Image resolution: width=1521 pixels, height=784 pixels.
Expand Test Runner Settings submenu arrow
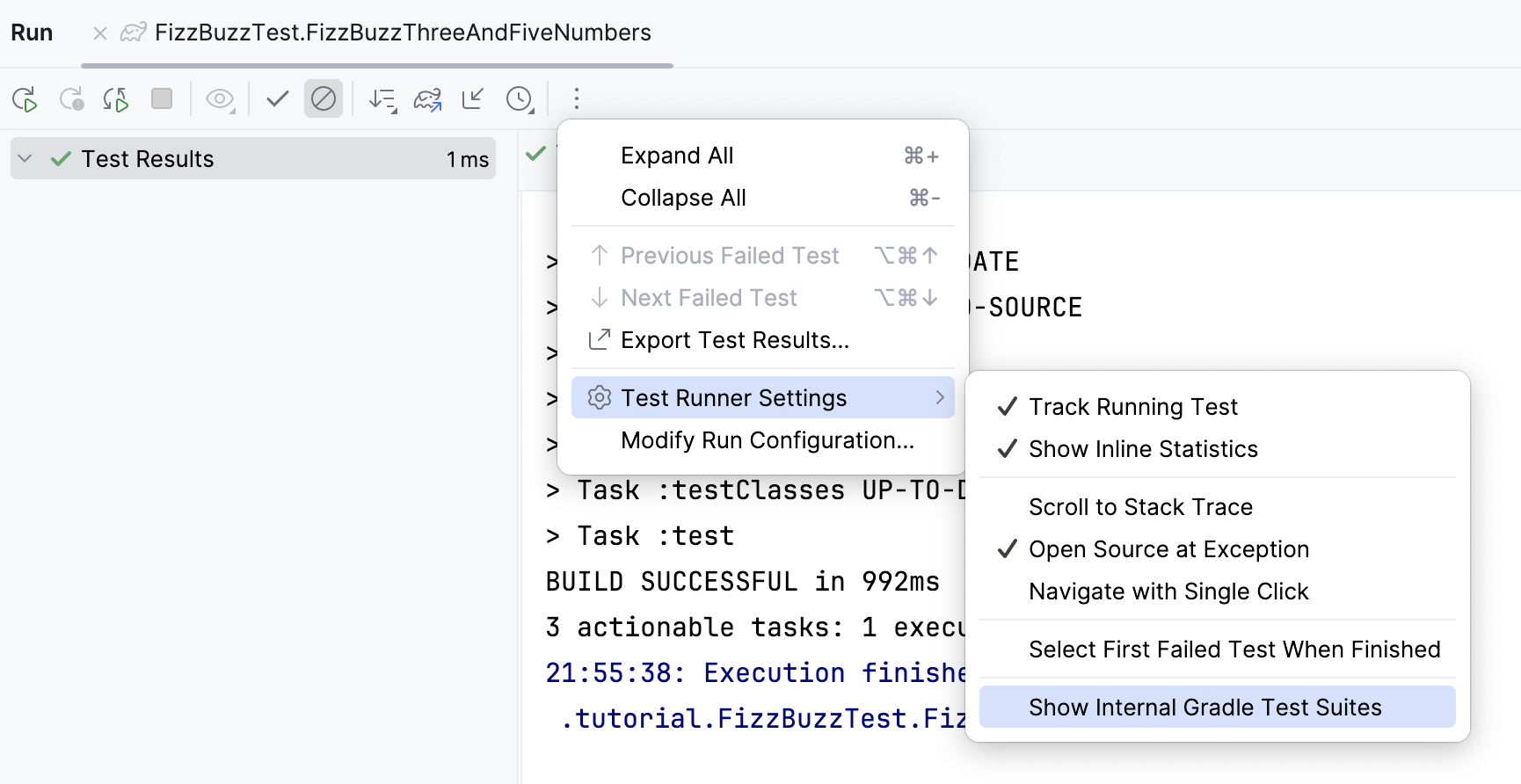(940, 398)
